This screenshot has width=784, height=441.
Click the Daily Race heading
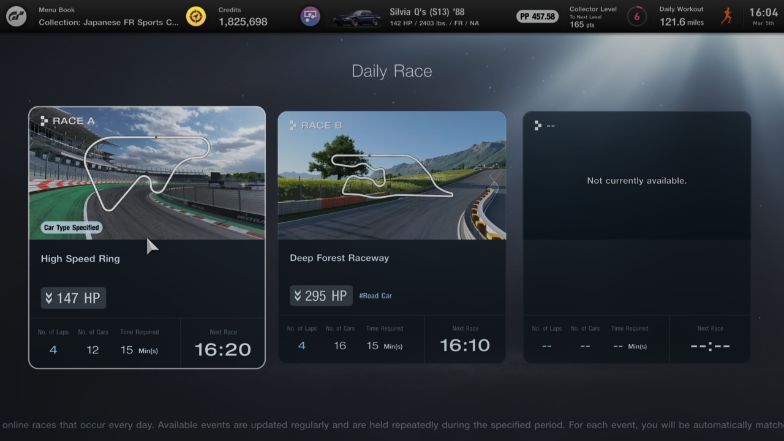[392, 71]
